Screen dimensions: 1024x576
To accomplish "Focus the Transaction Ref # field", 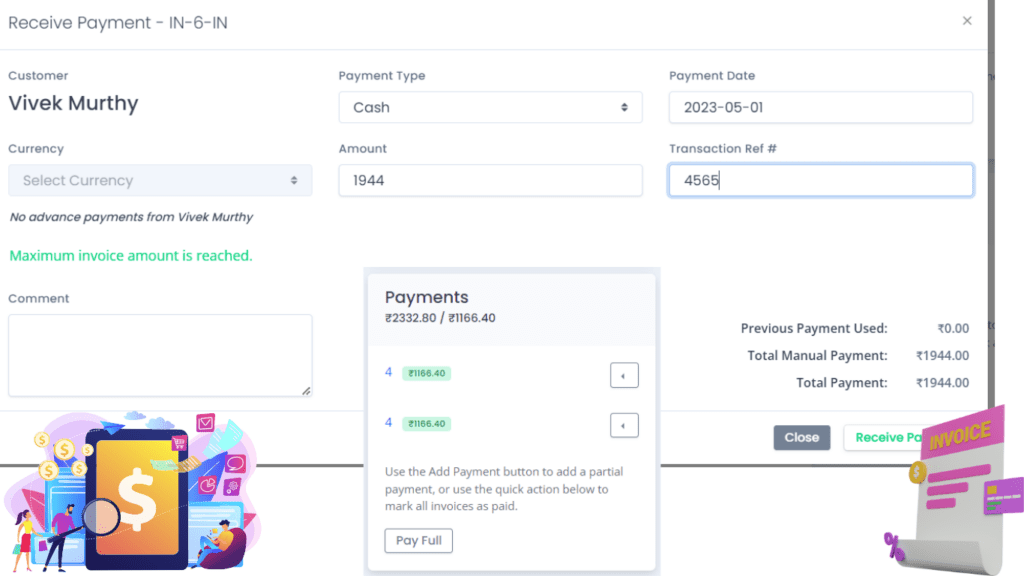I will [821, 180].
